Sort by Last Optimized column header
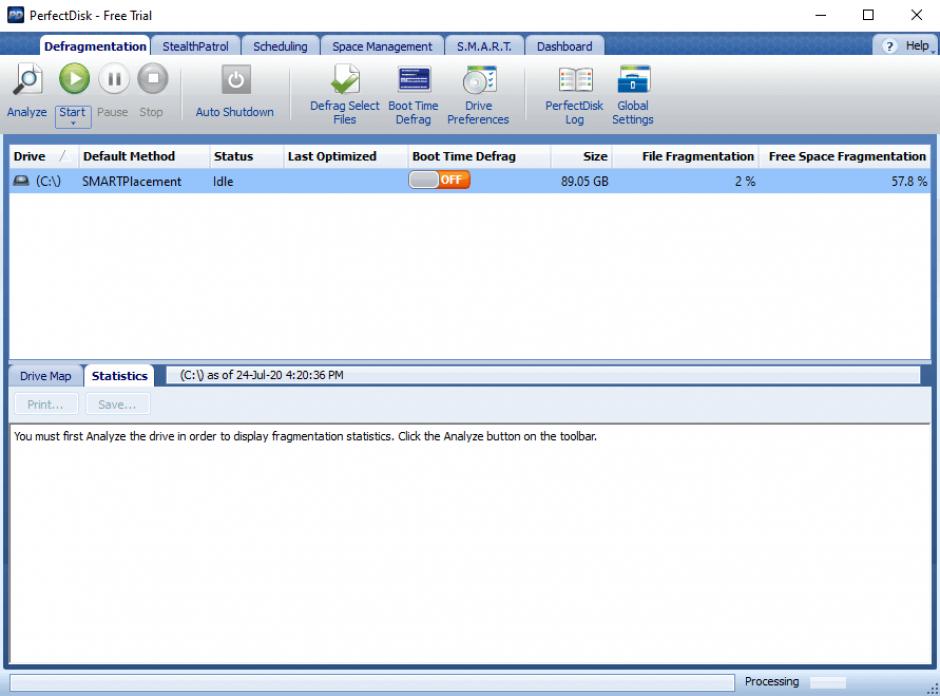This screenshot has width=940, height=696. point(345,156)
